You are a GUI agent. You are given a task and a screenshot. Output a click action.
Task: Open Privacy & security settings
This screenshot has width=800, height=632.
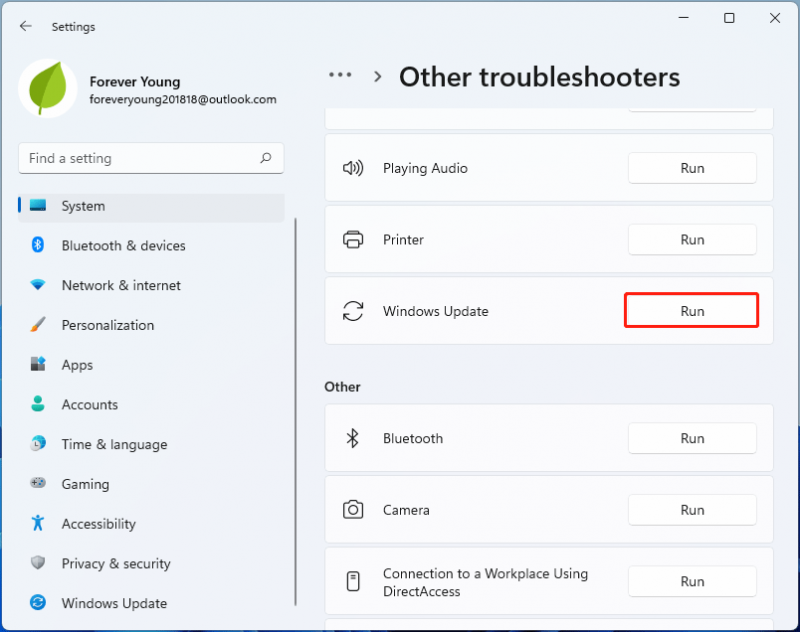point(151,564)
